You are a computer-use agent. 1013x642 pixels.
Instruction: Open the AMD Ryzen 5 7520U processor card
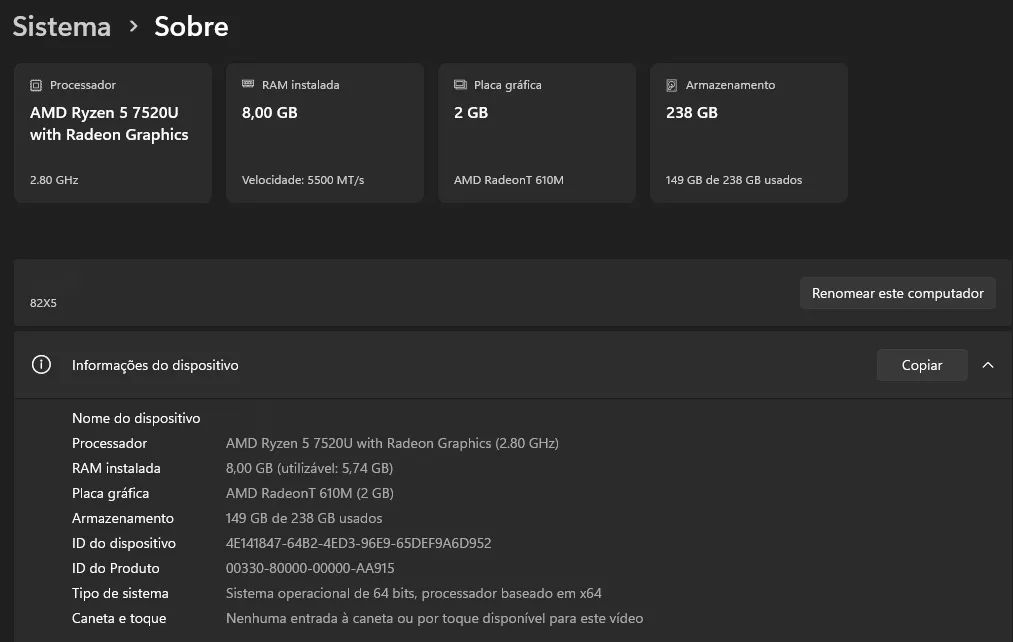113,133
